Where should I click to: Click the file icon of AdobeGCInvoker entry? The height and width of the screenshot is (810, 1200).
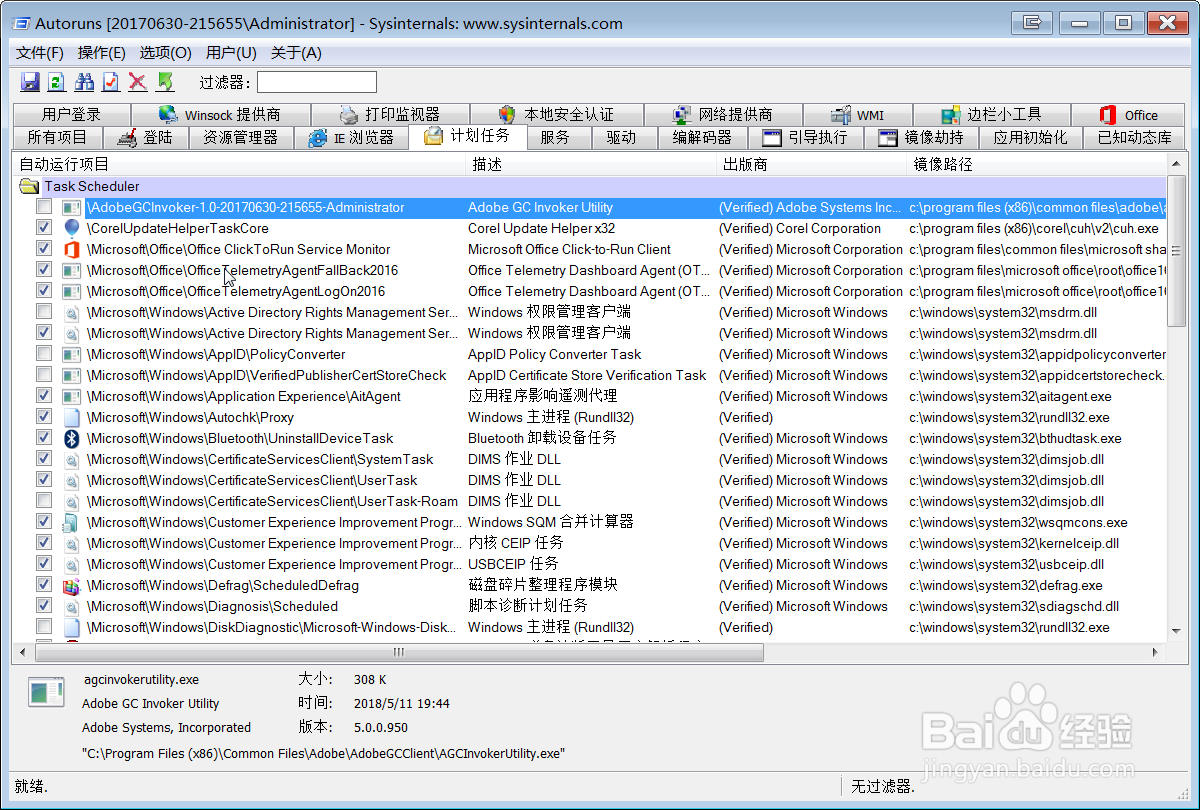point(72,207)
